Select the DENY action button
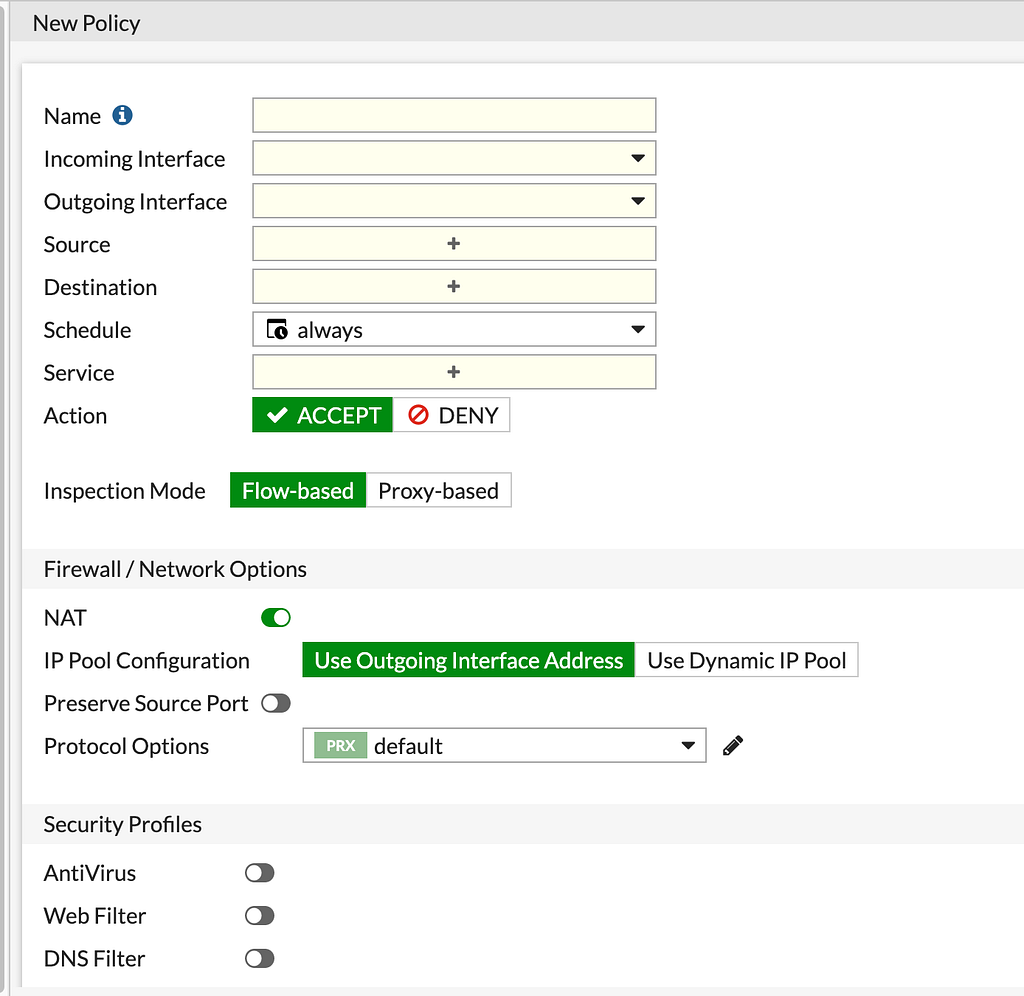 pos(452,415)
